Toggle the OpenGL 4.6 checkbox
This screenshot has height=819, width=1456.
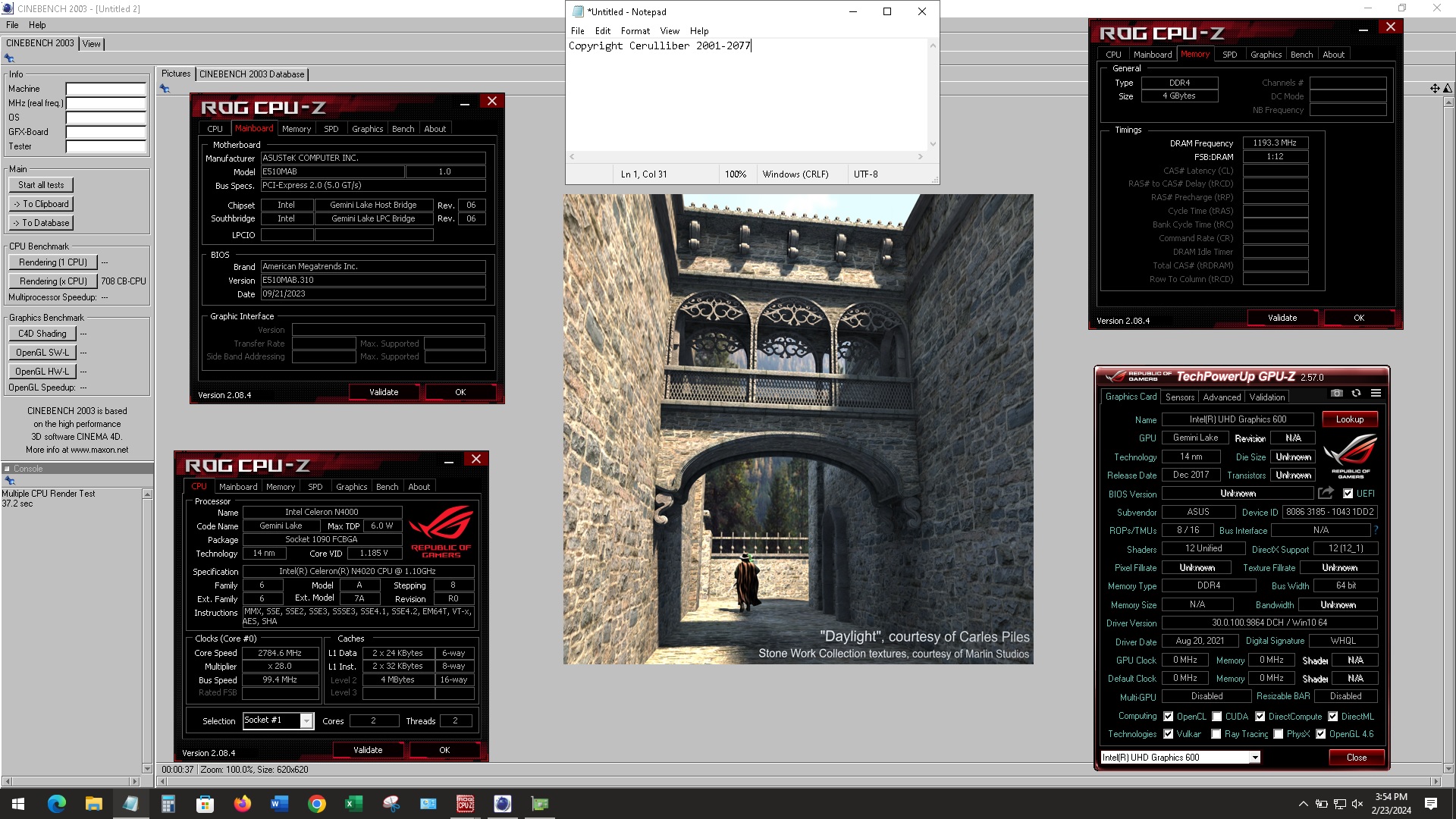click(x=1321, y=733)
